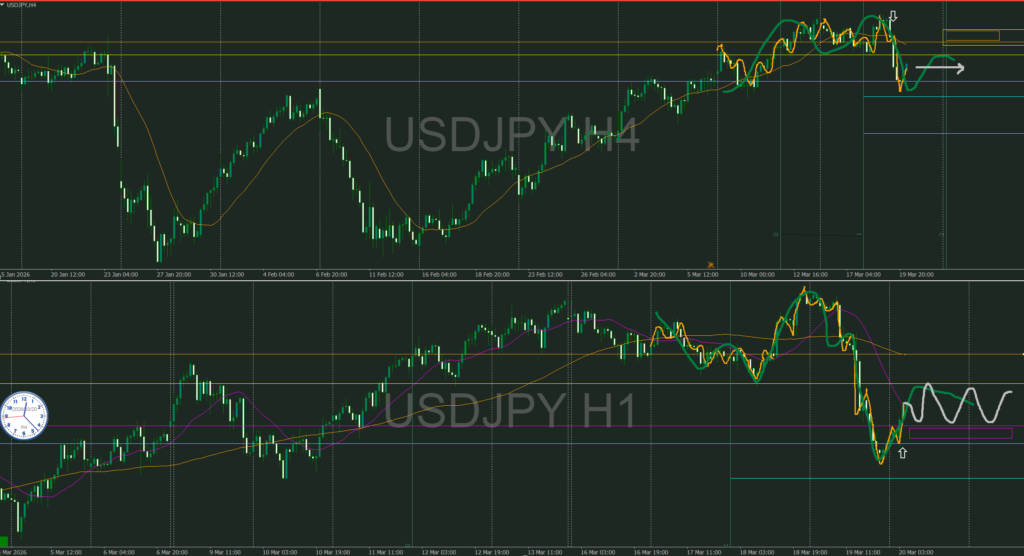Click the 20 Mar 03:00 label on H1 axis

point(914,551)
